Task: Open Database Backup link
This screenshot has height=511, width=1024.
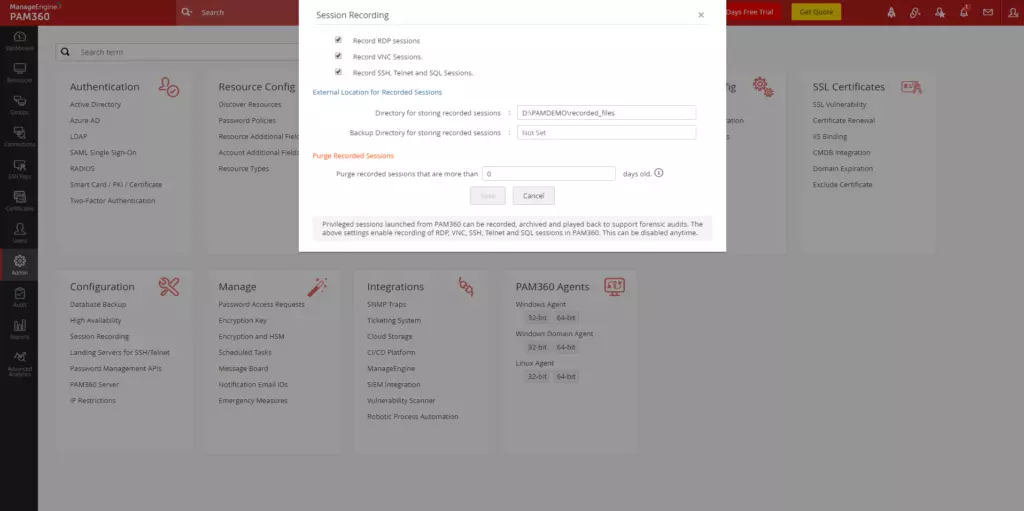Action: click(98, 305)
